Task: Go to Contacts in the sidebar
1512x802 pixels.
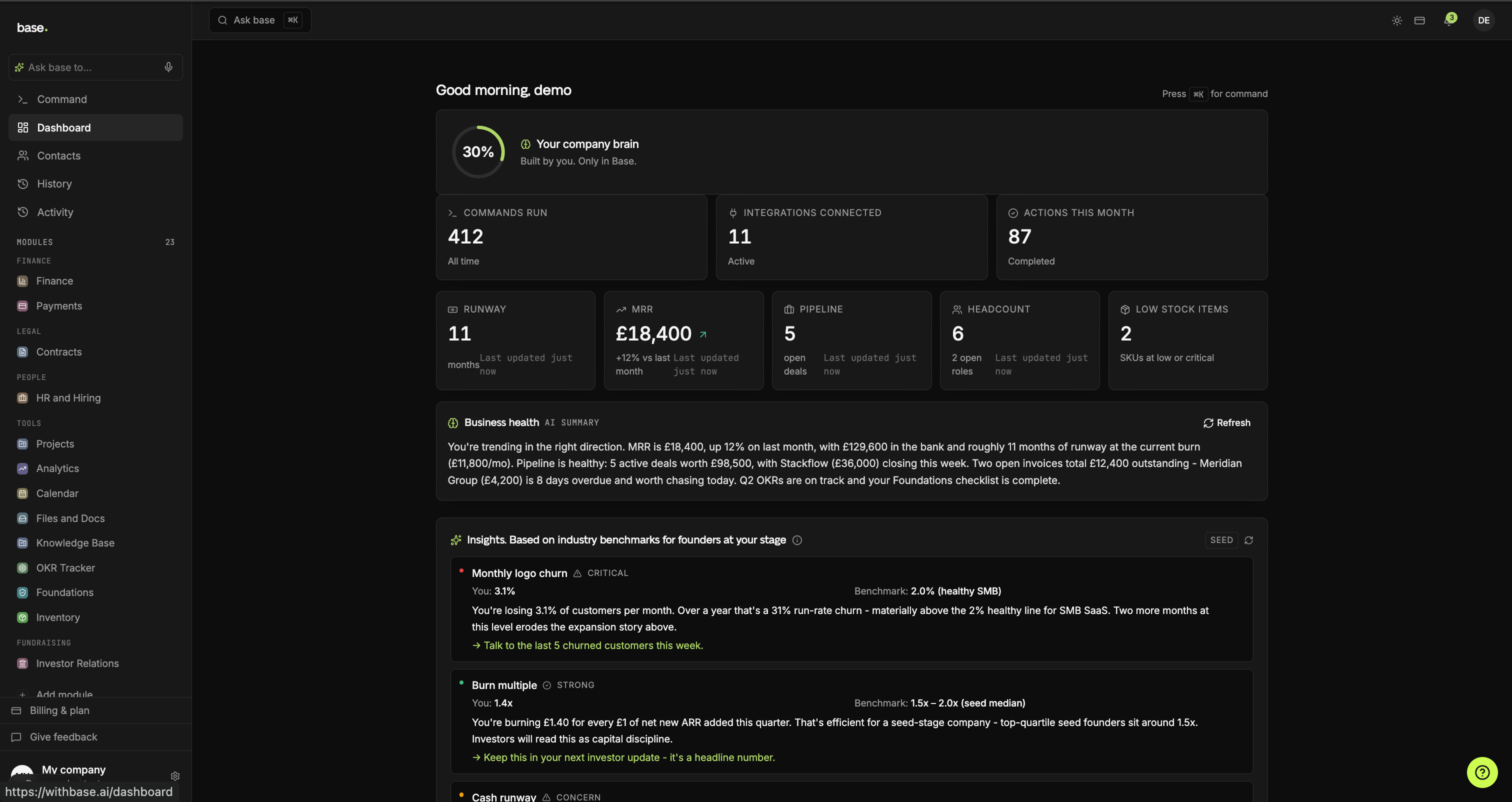Action: click(95, 155)
